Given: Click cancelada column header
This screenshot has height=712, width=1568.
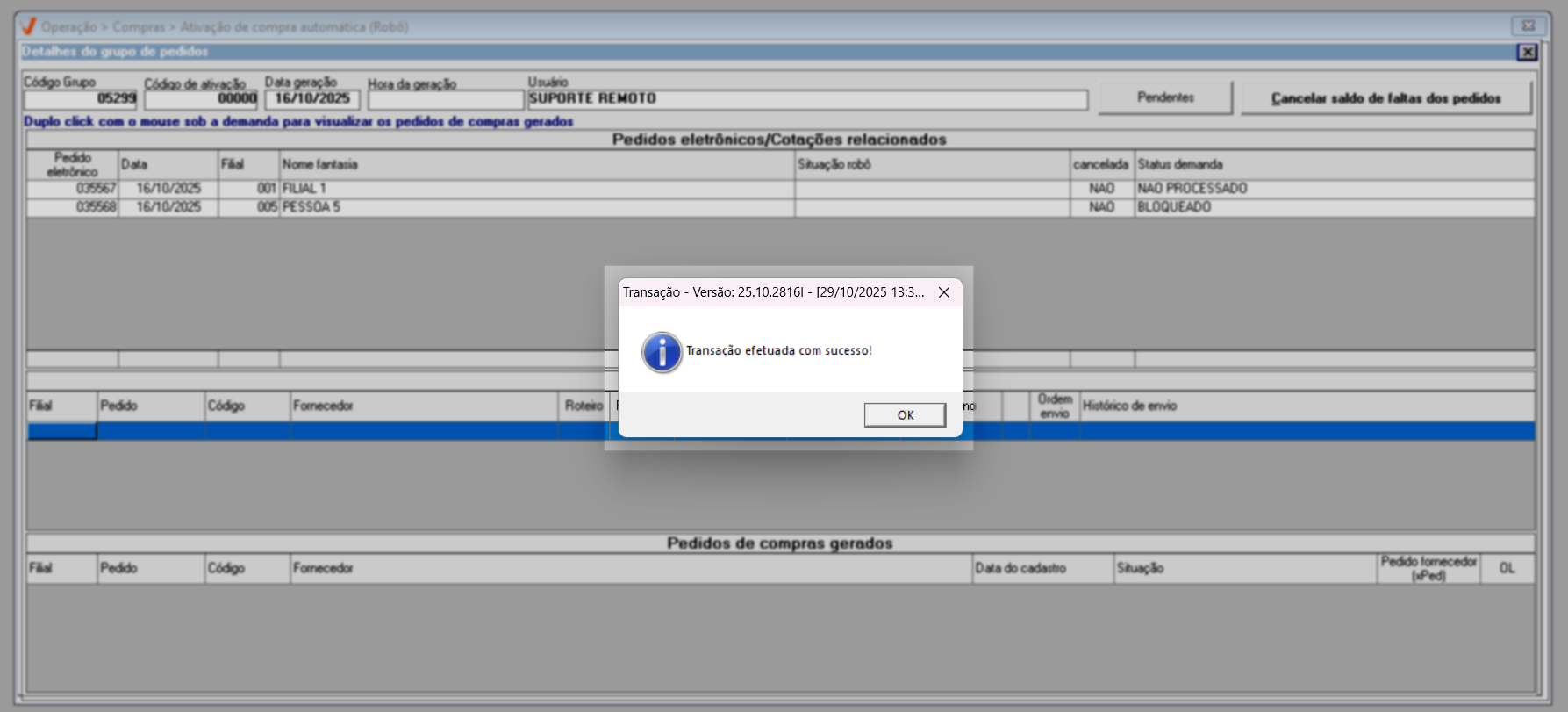Looking at the screenshot, I should tap(1101, 164).
